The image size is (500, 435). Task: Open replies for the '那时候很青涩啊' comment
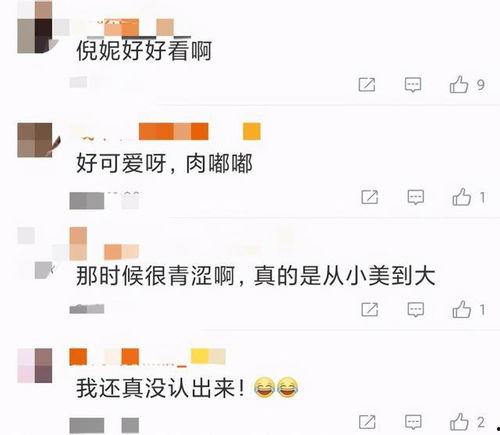click(416, 310)
